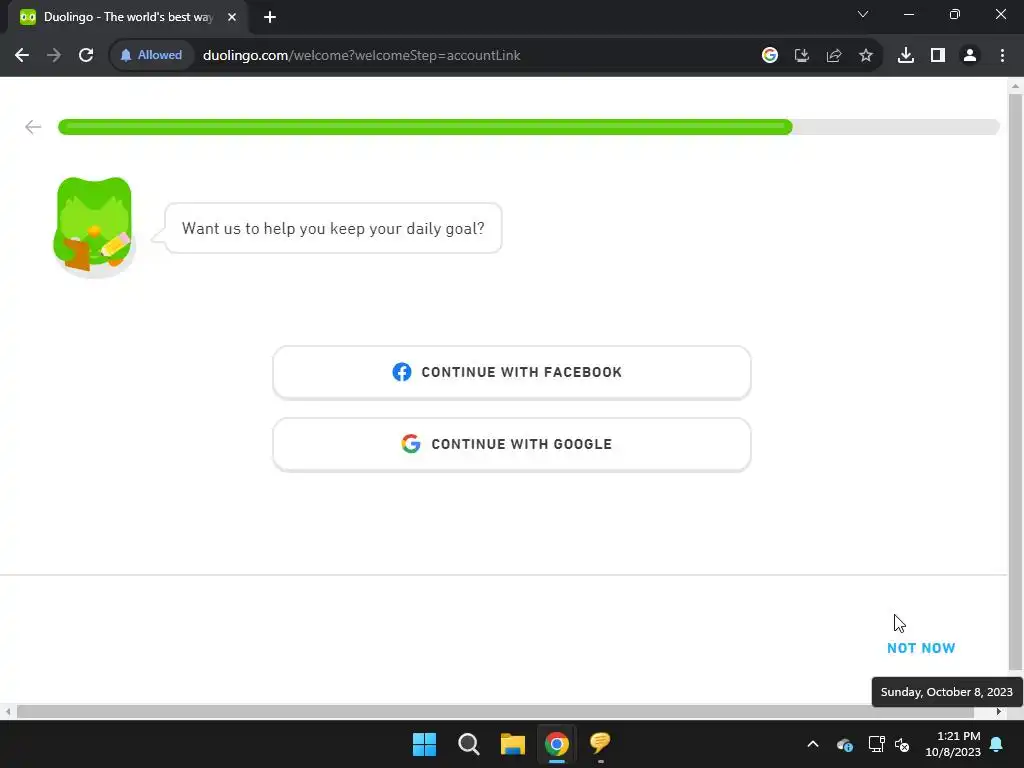Open Windows taskbar search
The image size is (1024, 768).
coord(468,744)
